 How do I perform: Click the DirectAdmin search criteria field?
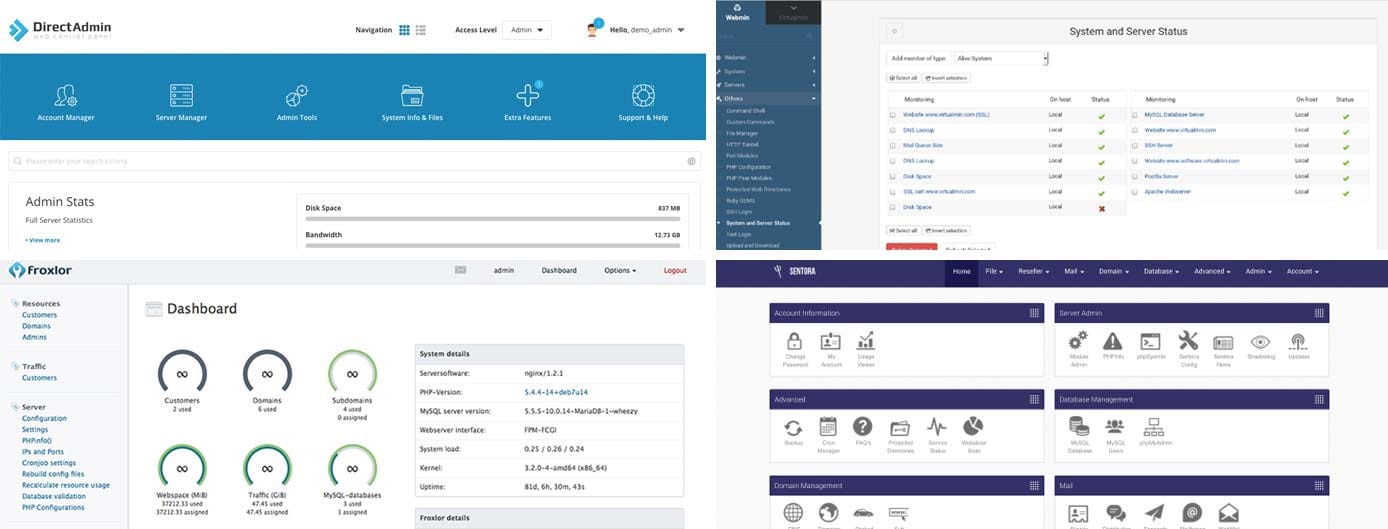click(354, 161)
